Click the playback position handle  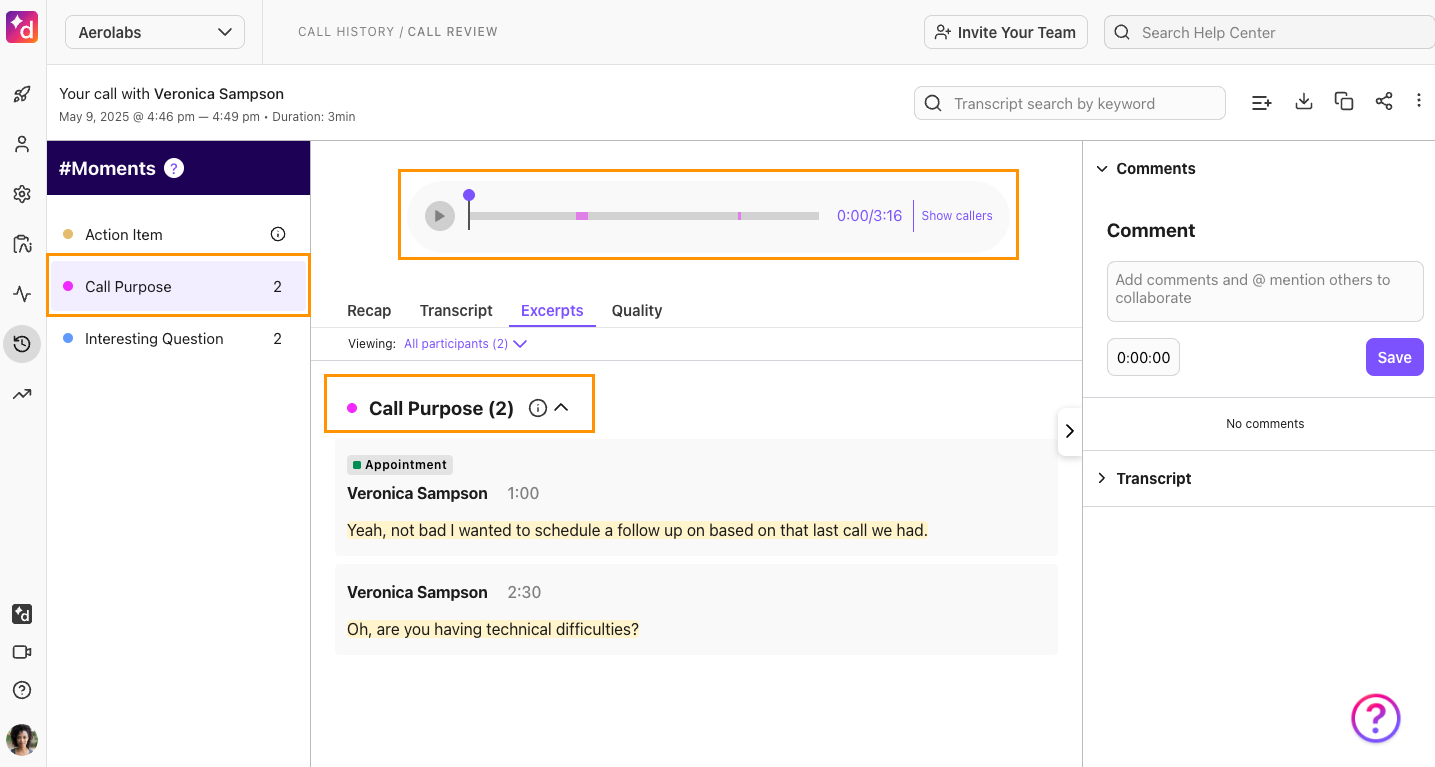coord(469,195)
